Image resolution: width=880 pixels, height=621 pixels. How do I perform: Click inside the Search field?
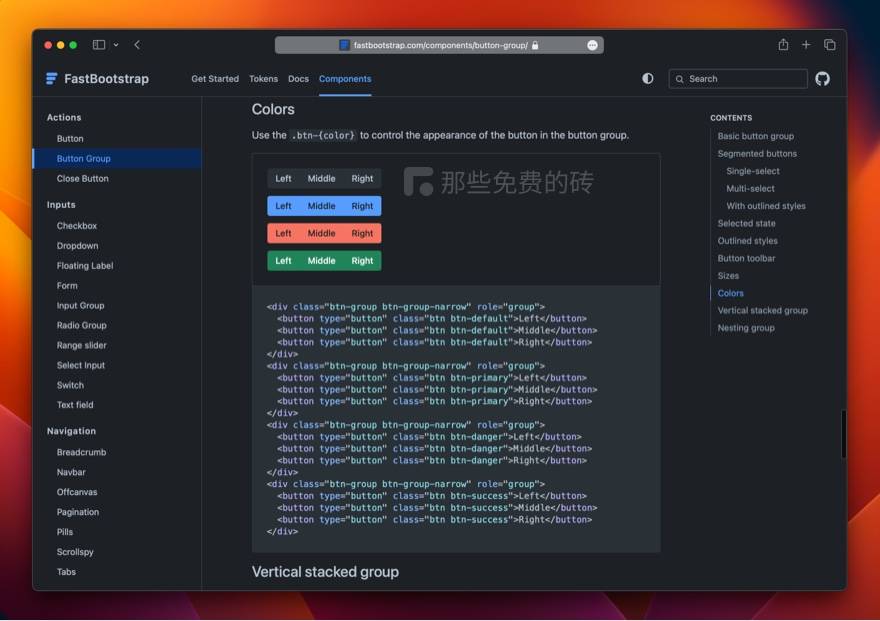click(740, 78)
